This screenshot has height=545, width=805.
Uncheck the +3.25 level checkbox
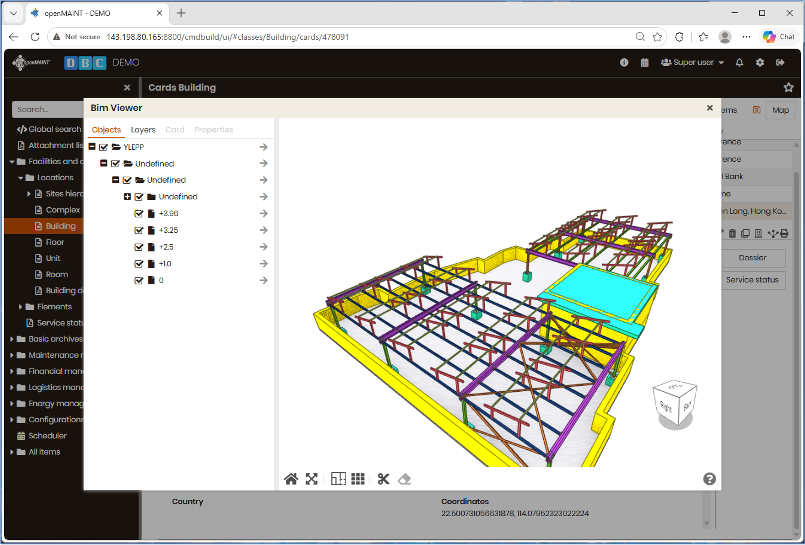tap(139, 230)
